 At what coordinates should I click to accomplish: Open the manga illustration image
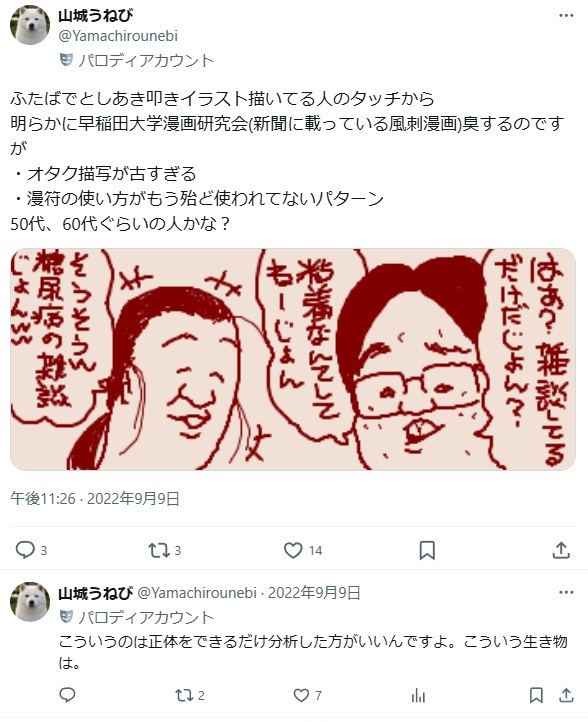coord(293,359)
